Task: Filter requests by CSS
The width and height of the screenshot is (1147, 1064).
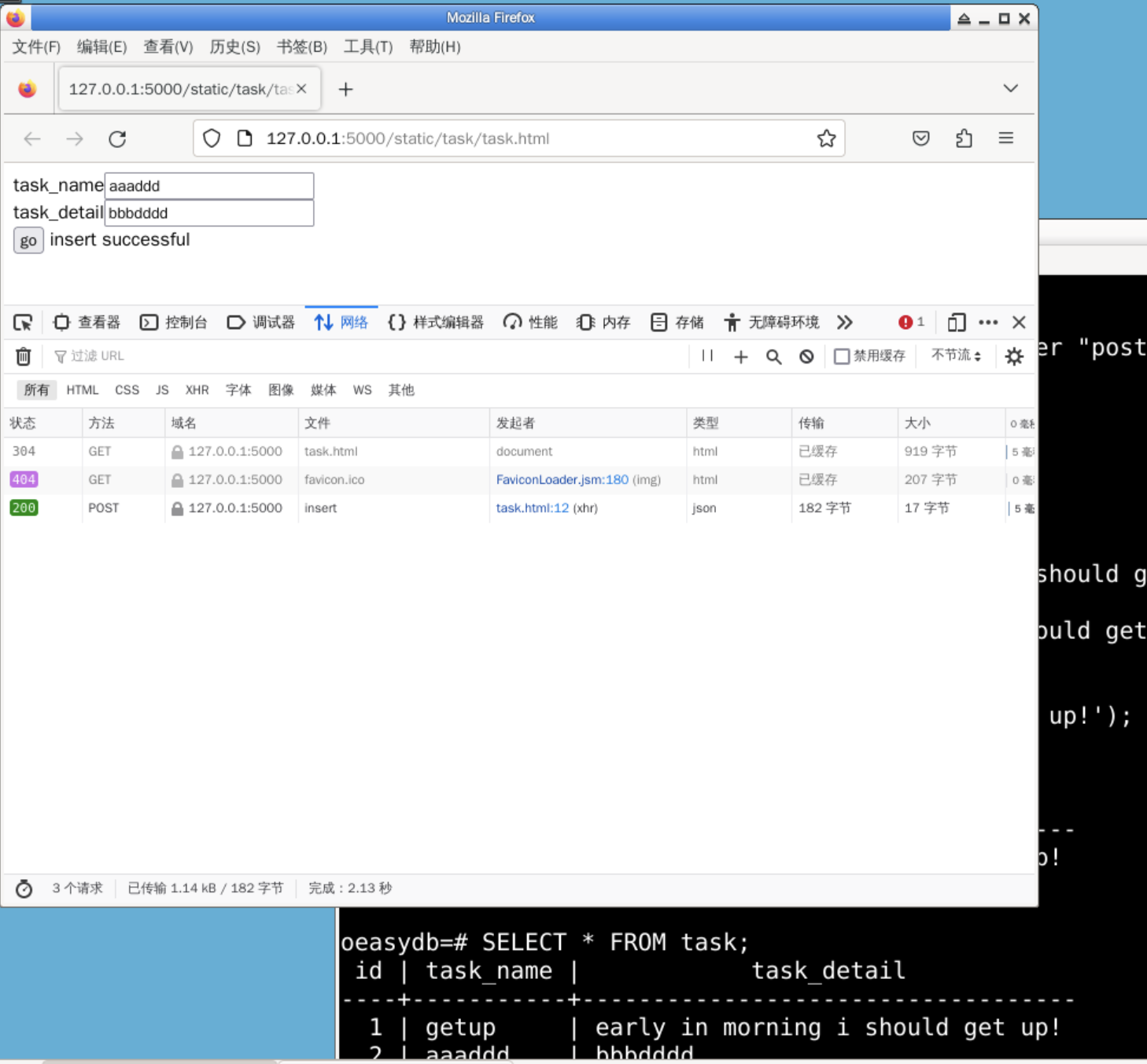Action: [127, 390]
